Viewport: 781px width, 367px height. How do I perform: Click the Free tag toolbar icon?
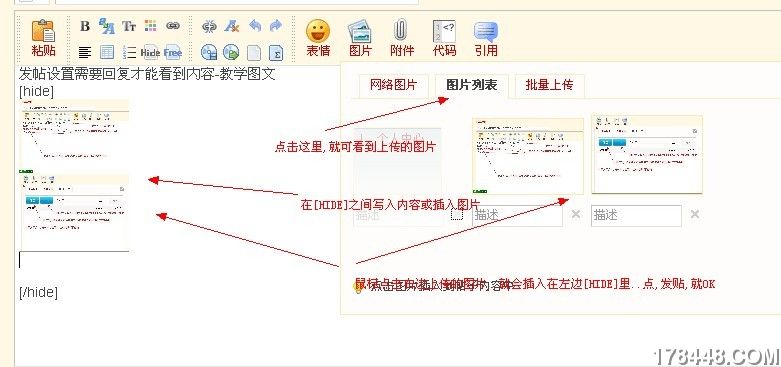(173, 52)
